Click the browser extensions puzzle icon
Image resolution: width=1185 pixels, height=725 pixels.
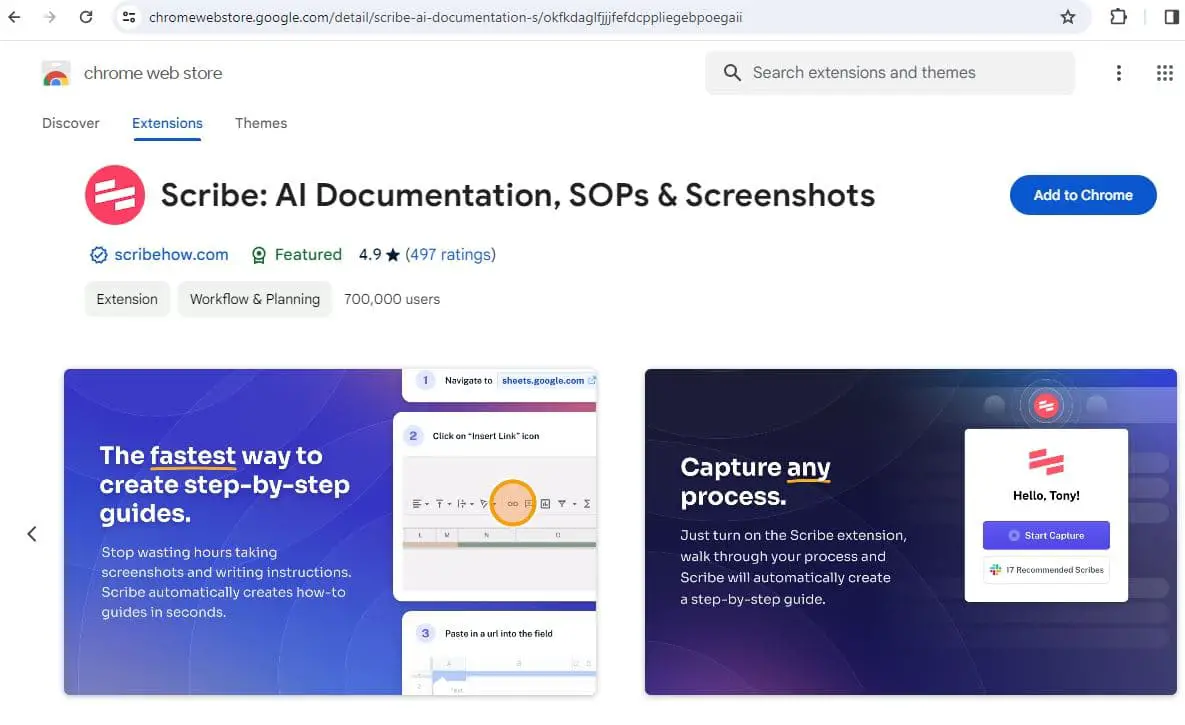1118,17
